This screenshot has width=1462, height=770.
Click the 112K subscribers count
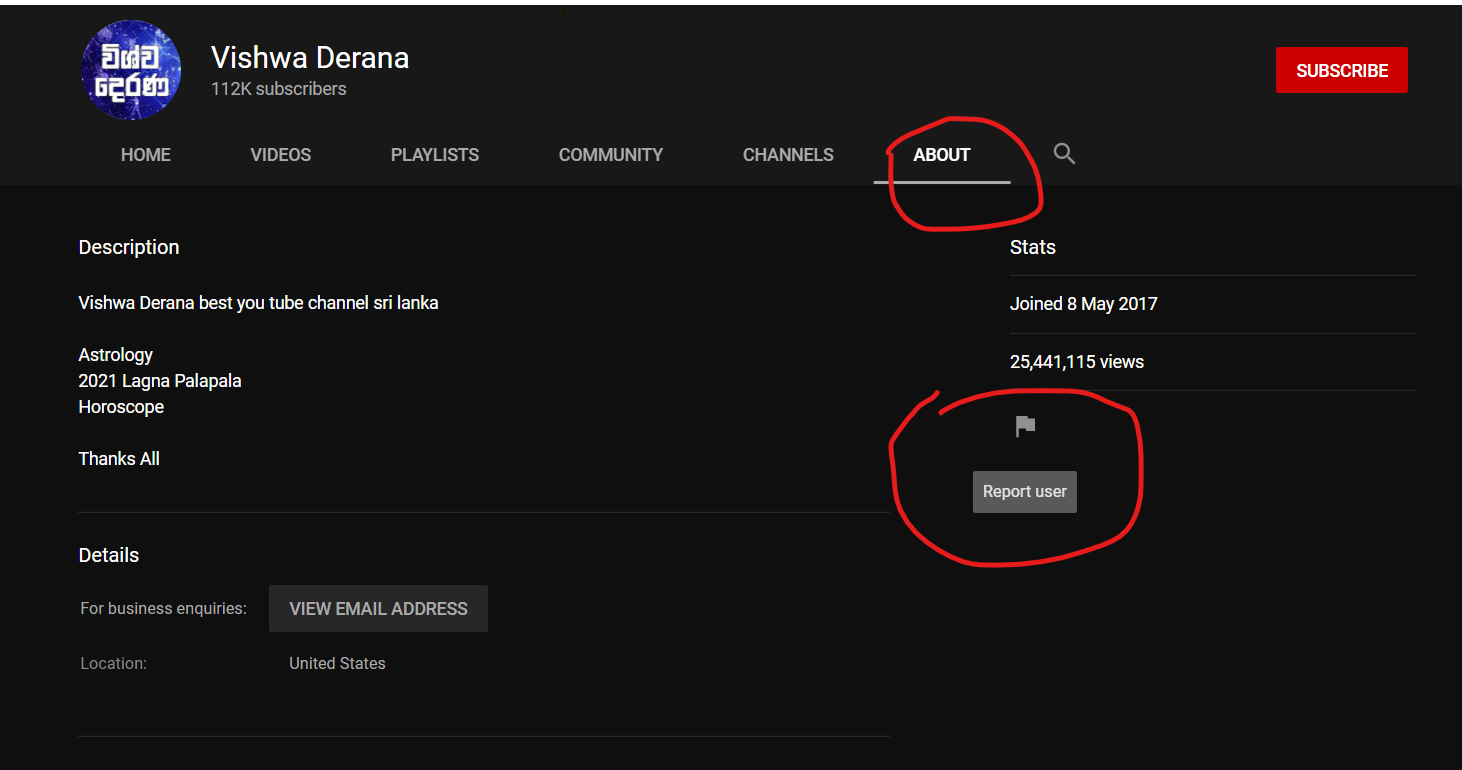(279, 89)
